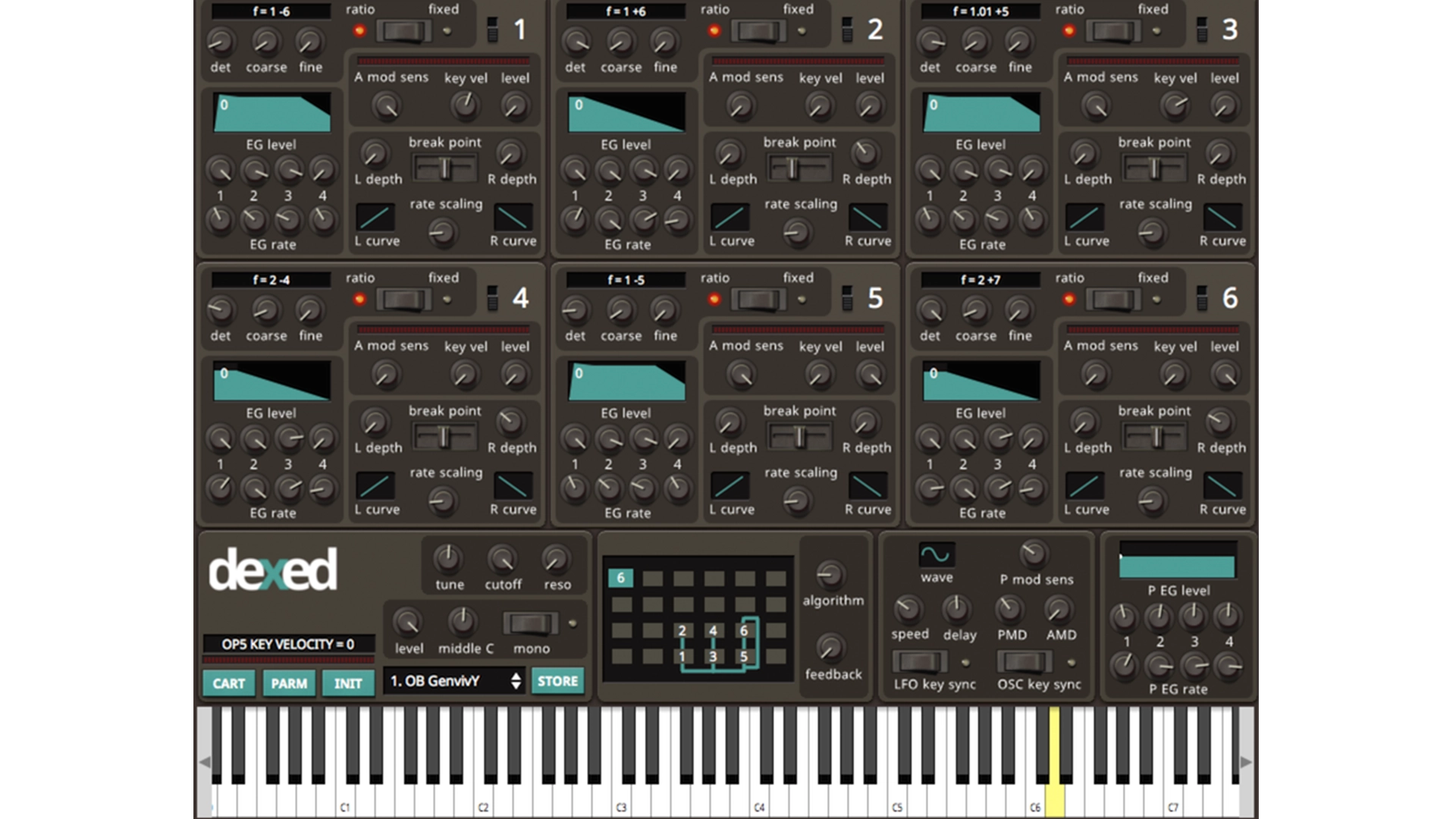This screenshot has height=819, width=1456.
Task: Click the preset list up/down arrows
Action: pos(516,681)
